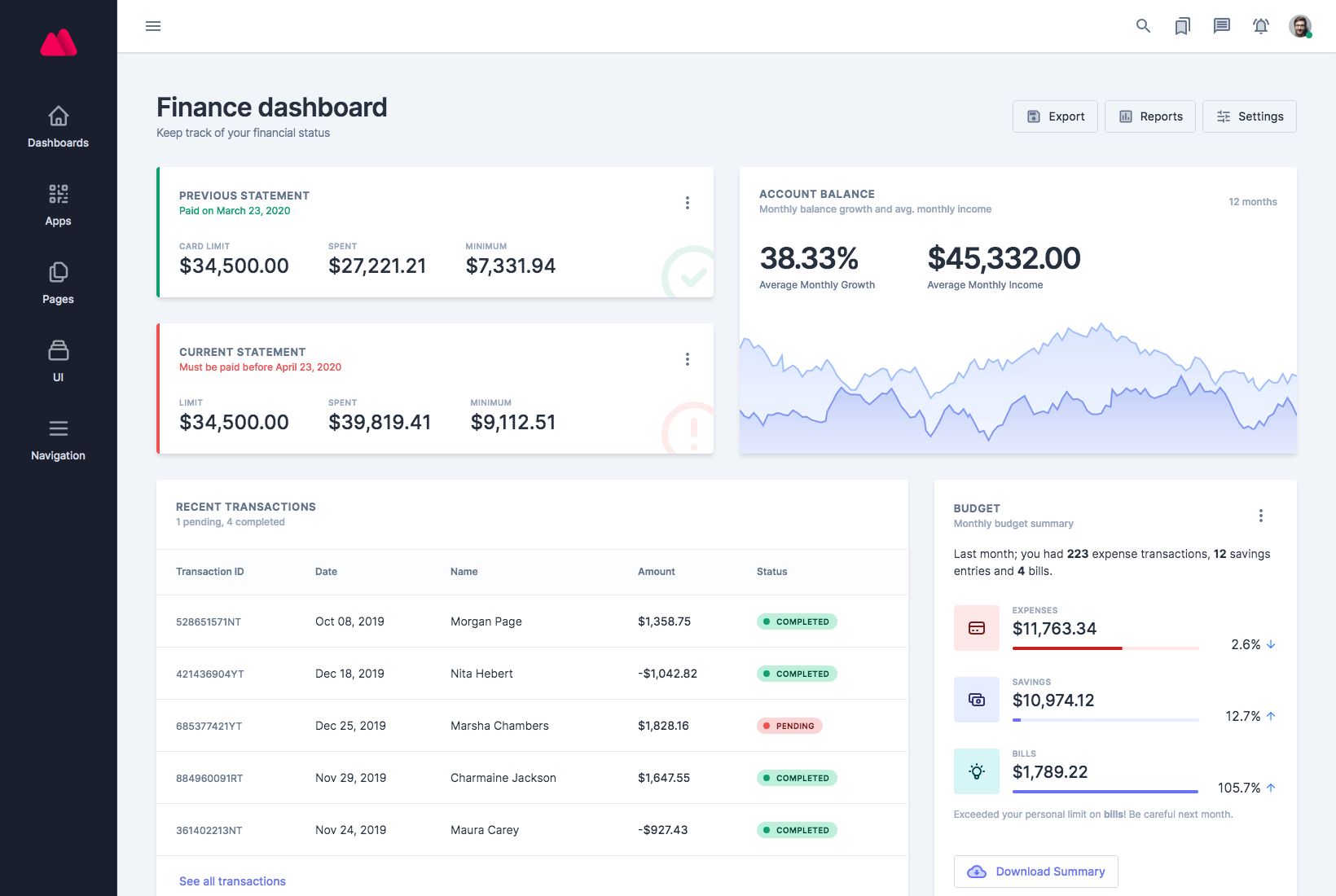
Task: Click the Bills progress bar
Action: (1105, 791)
